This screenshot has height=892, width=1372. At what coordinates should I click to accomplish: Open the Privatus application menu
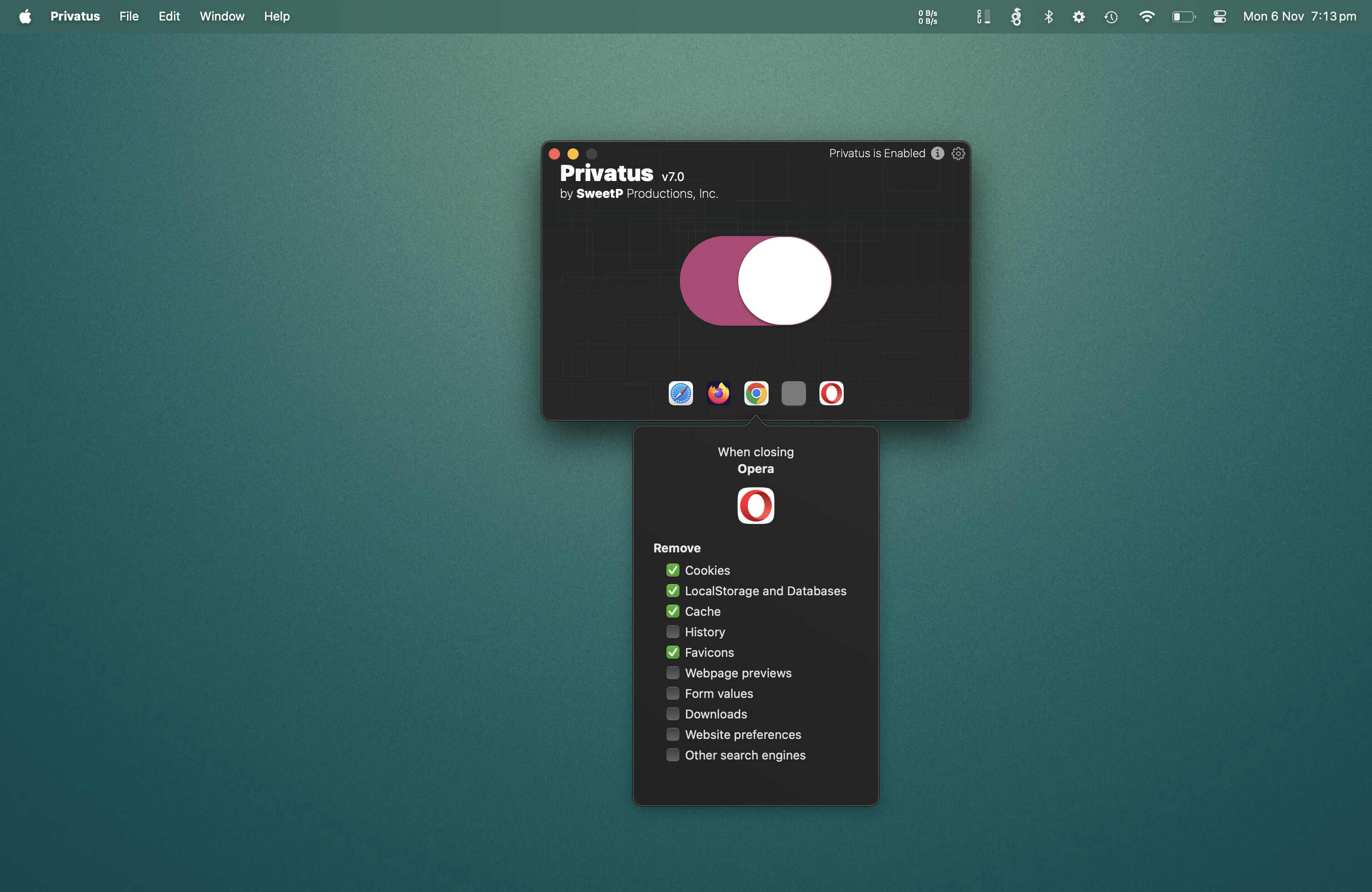75,16
